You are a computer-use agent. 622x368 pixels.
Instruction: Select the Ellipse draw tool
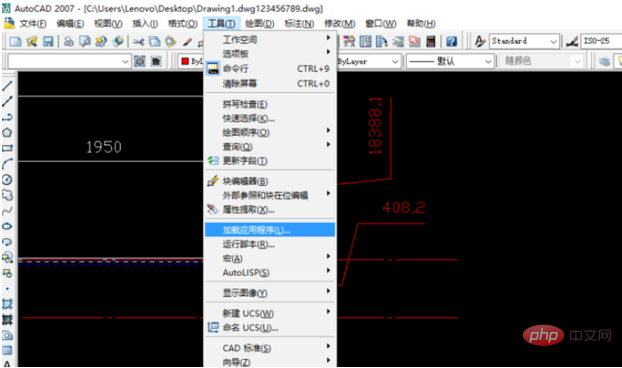point(7,226)
